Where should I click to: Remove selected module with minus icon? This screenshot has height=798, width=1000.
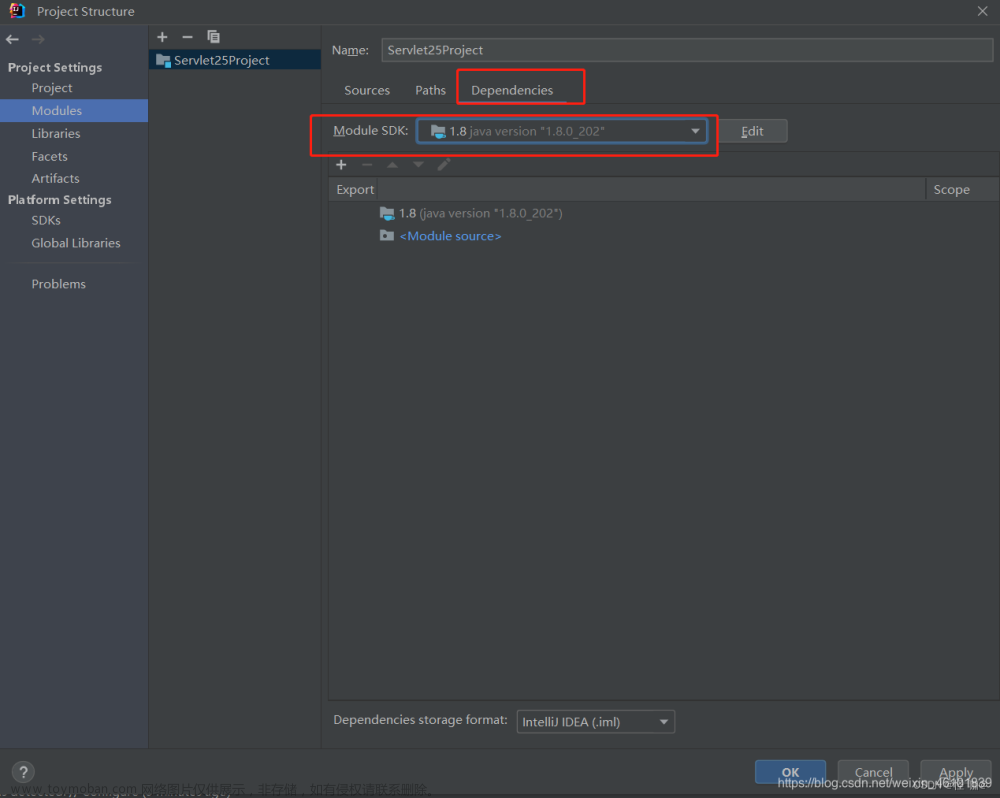[187, 37]
